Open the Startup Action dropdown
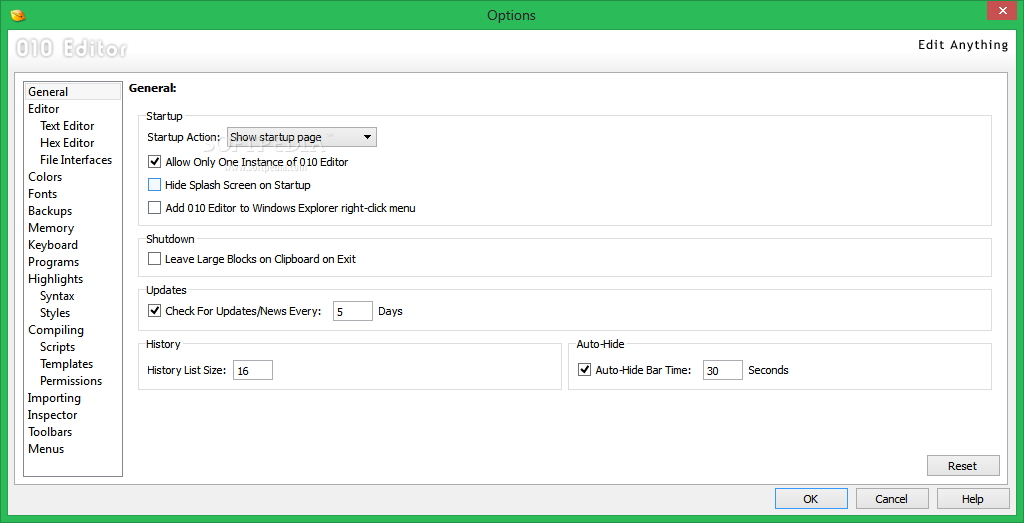The width and height of the screenshot is (1024, 523). pyautogui.click(x=302, y=137)
